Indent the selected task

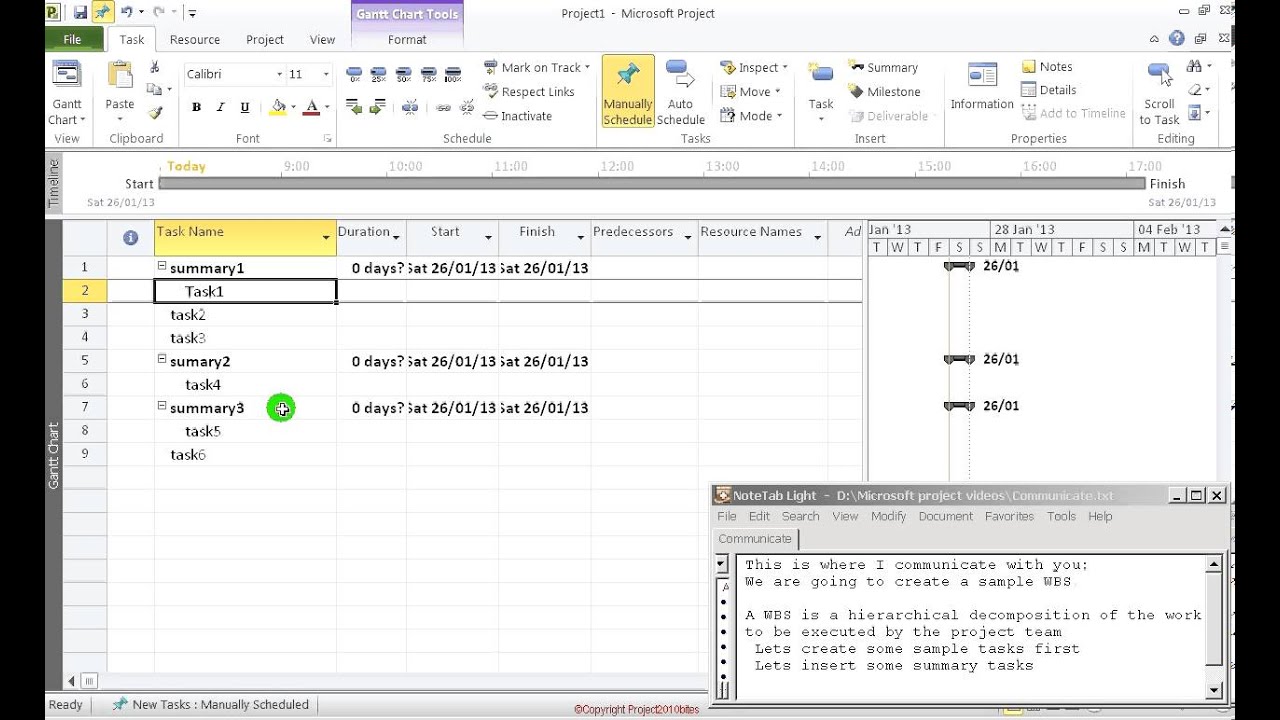378,106
